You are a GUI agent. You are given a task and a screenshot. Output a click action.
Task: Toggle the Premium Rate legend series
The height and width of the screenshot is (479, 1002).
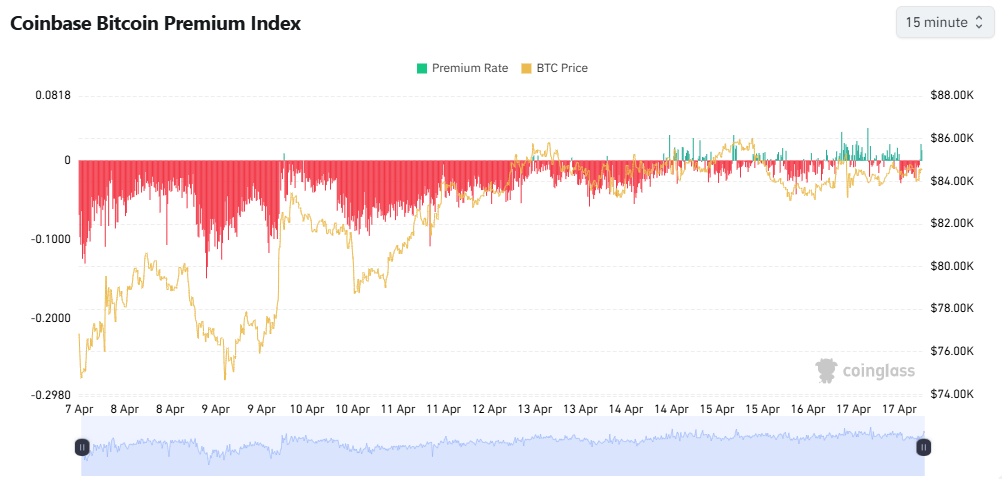462,68
